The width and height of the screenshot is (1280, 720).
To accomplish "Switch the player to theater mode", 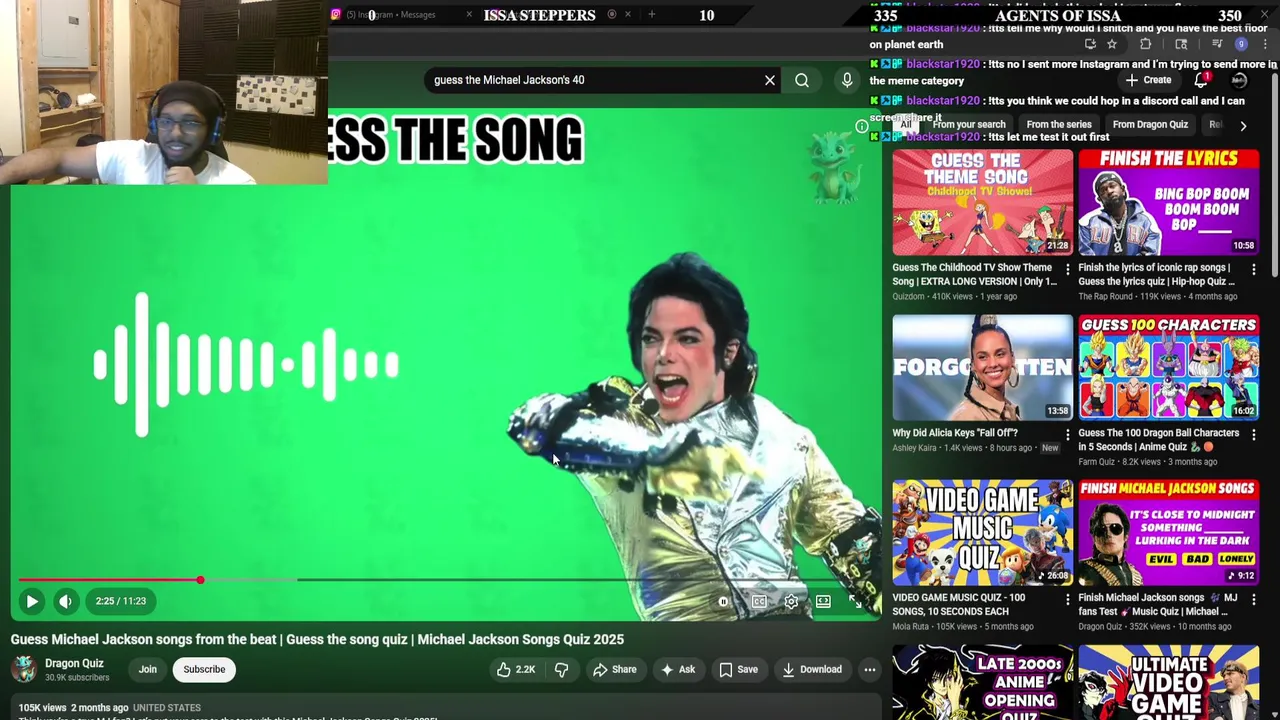I will [x=823, y=601].
